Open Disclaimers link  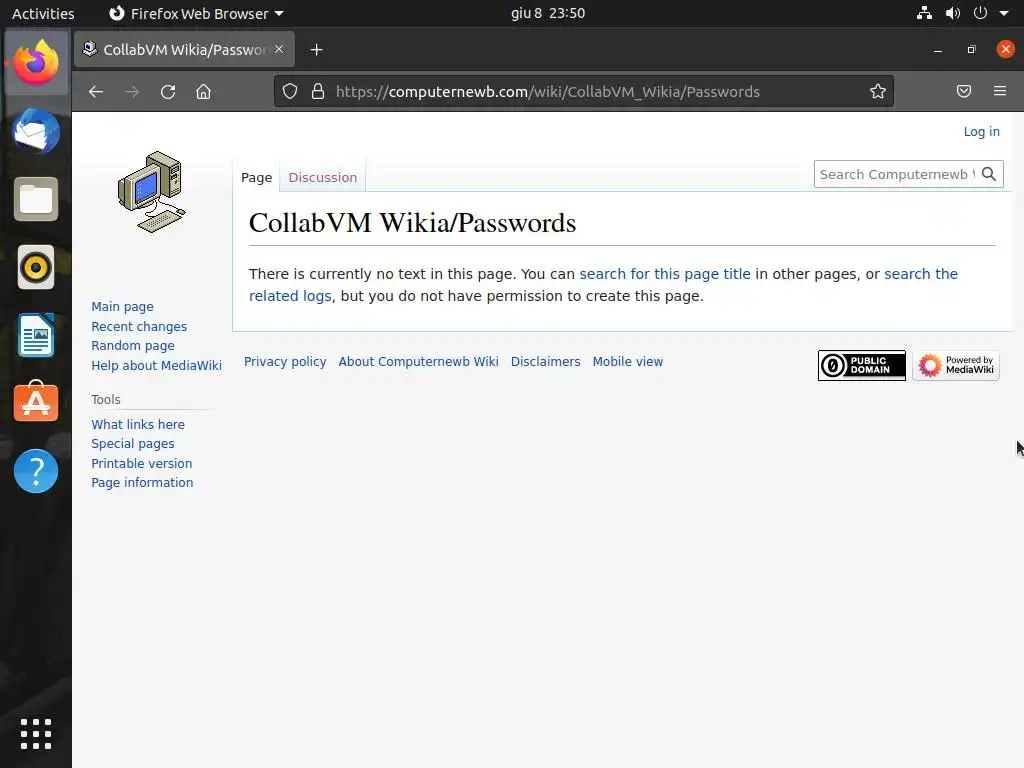pyautogui.click(x=545, y=361)
